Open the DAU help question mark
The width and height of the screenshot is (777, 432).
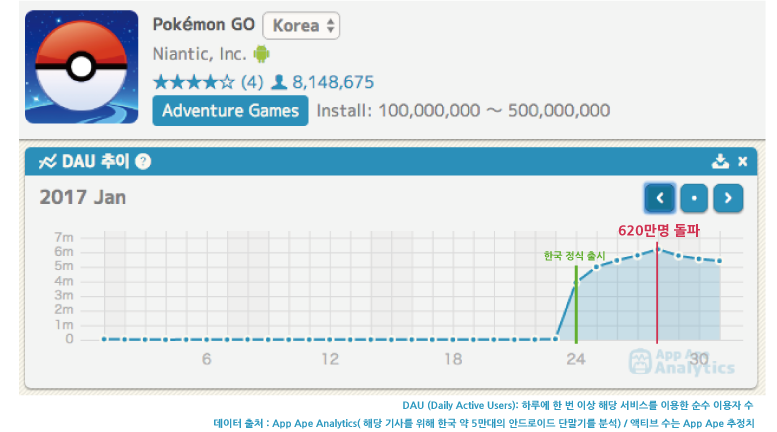tap(143, 162)
